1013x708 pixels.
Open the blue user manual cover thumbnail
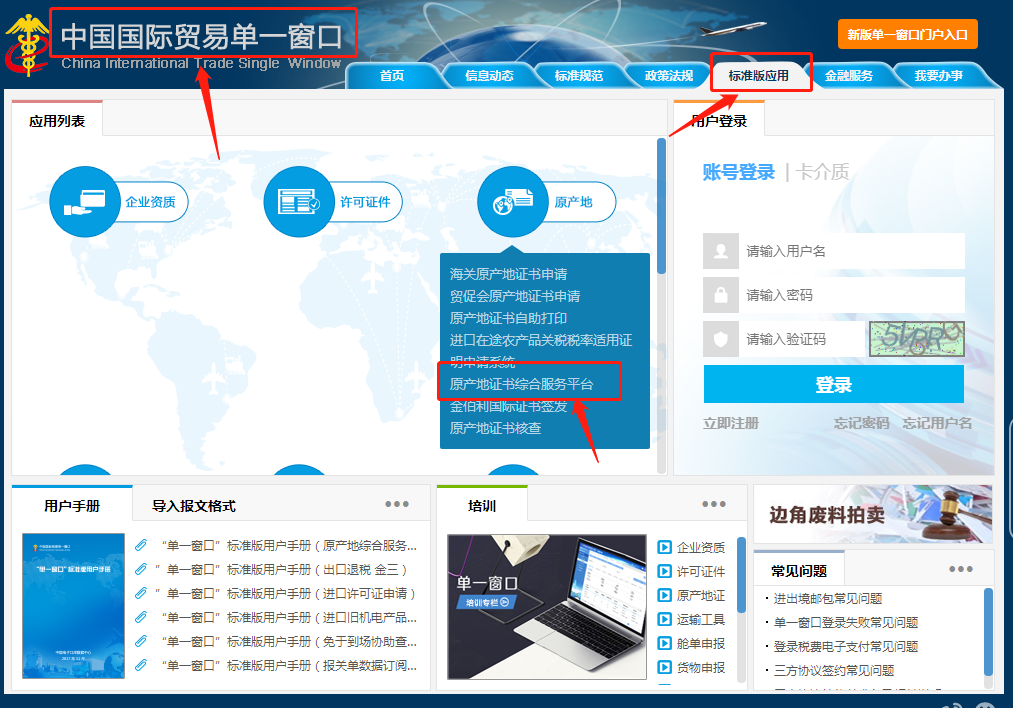pyautogui.click(x=73, y=605)
